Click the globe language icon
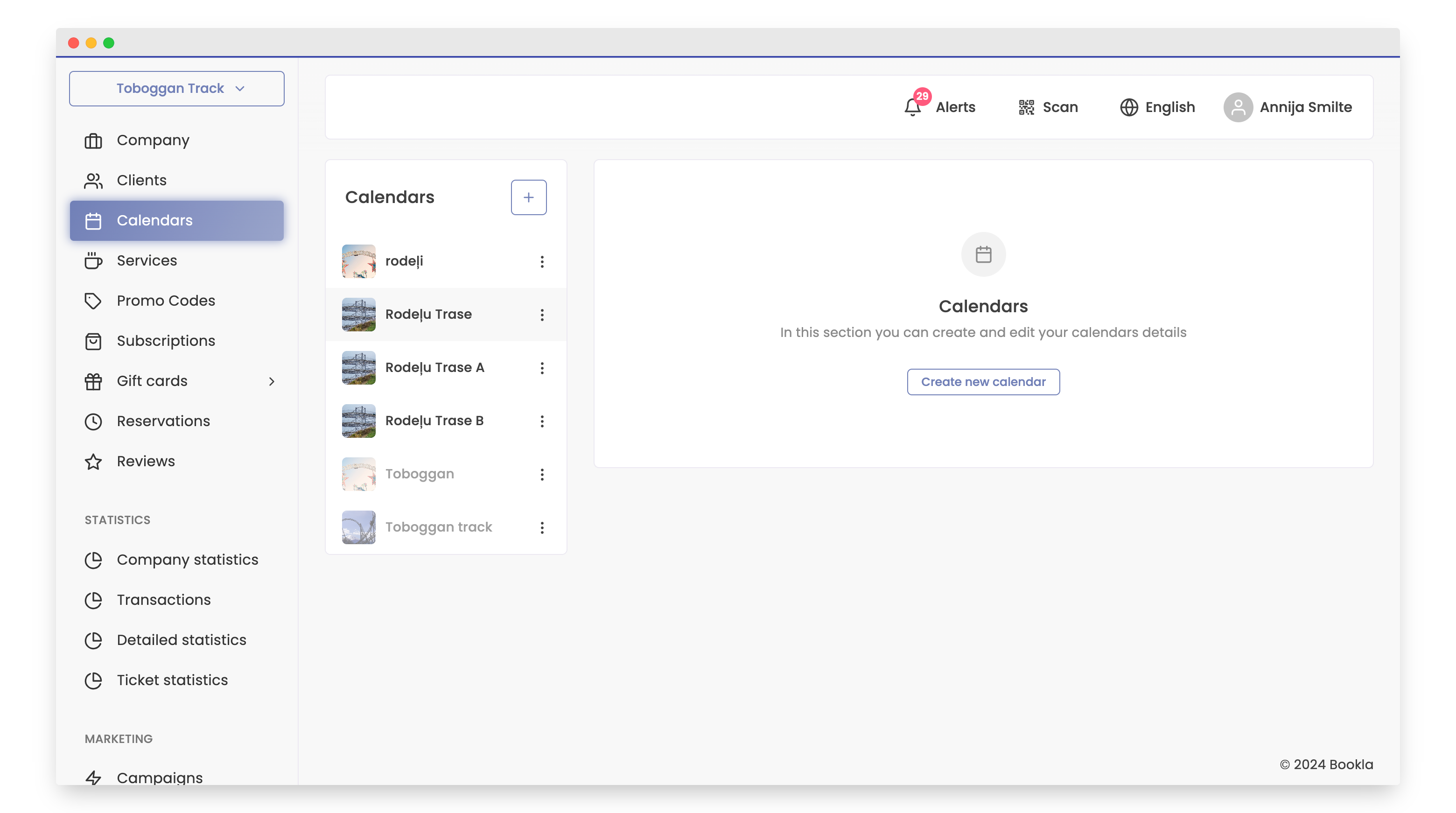Viewport: 1456px width, 813px height. [1129, 107]
